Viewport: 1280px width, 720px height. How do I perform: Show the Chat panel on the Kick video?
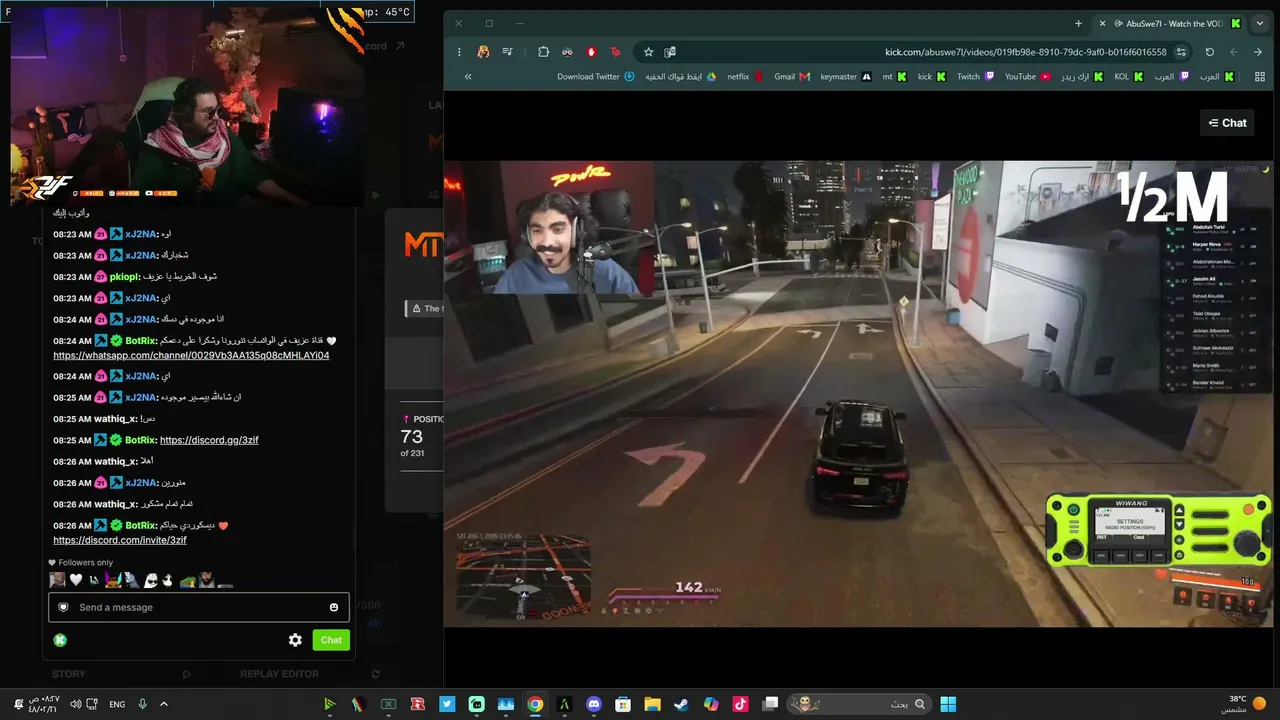(1227, 123)
